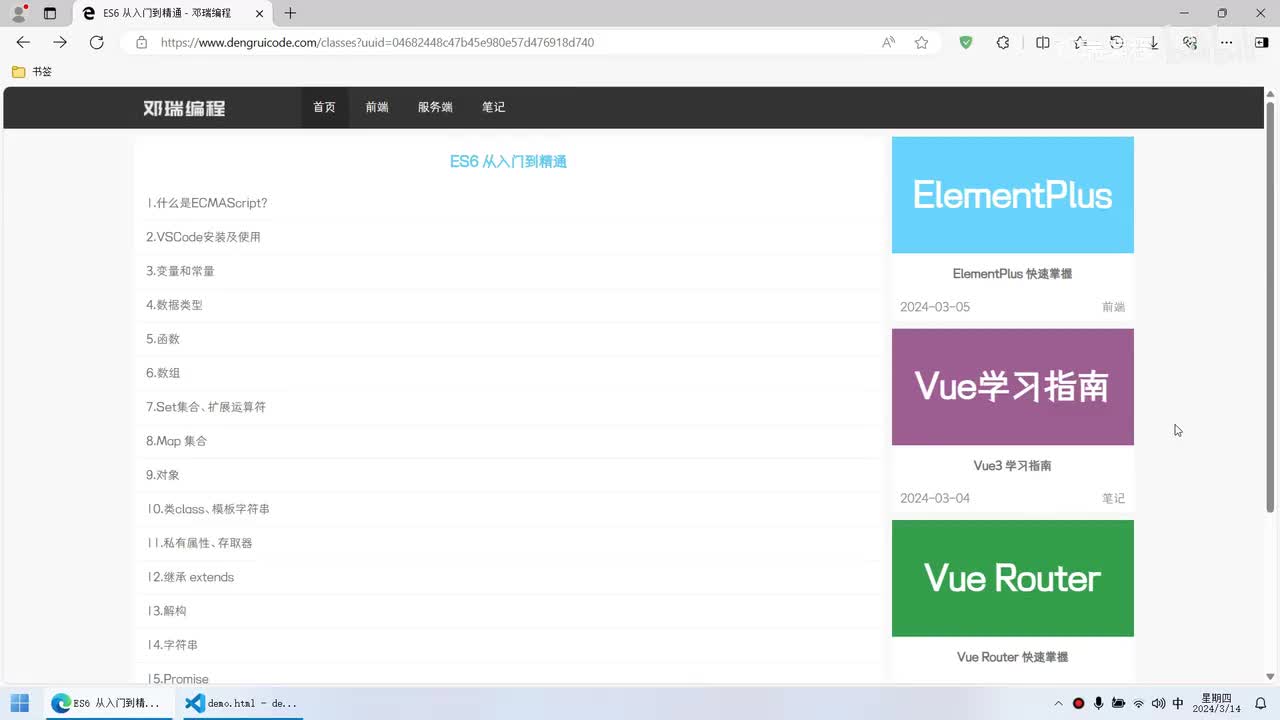Image resolution: width=1280 pixels, height=720 pixels.
Task: Open Vue3 学习指南 title link
Action: [x=1012, y=466]
